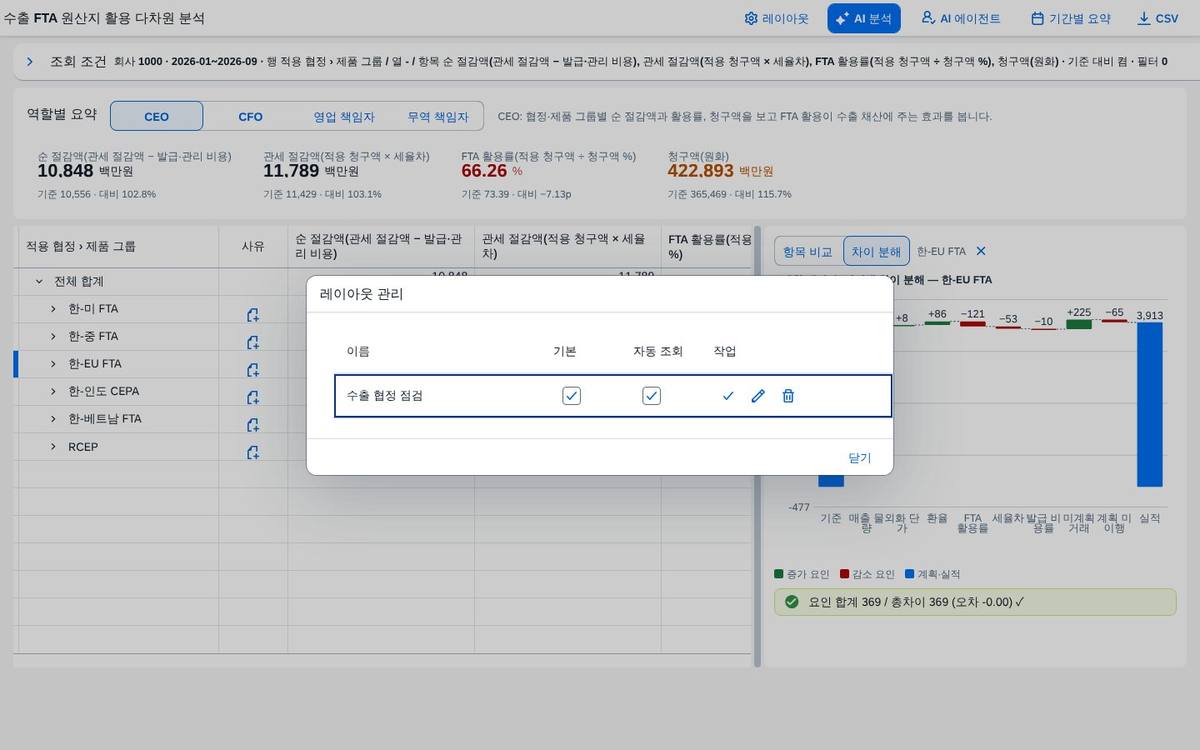
Task: Add a reason note for 한-인도 CEPA
Action: pyautogui.click(x=253, y=397)
